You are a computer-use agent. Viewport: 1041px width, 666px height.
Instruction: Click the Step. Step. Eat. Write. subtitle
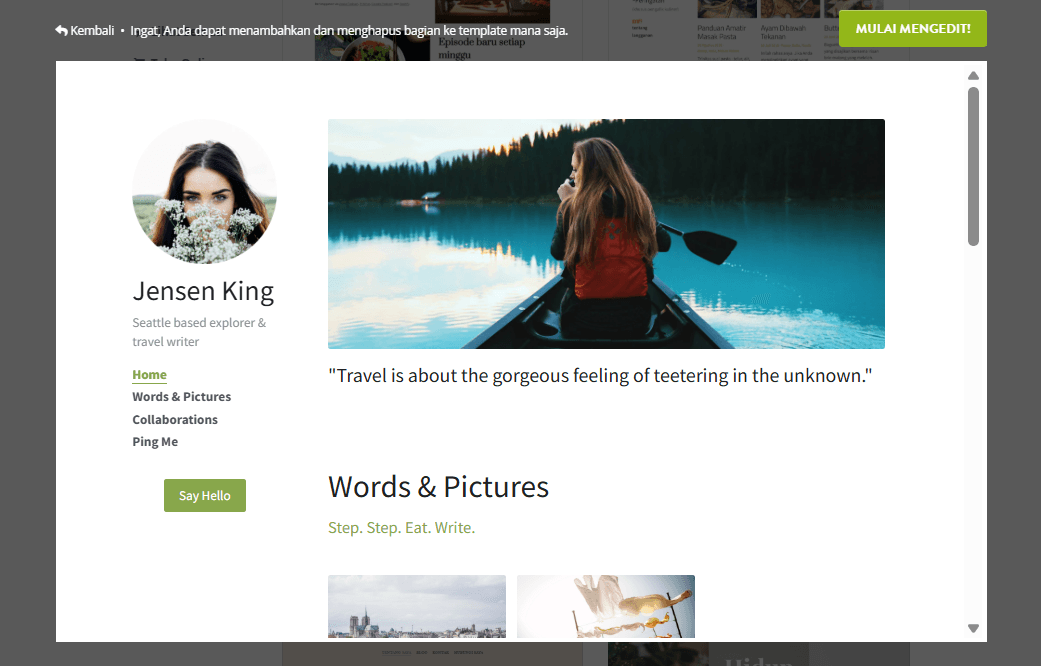click(x=402, y=528)
